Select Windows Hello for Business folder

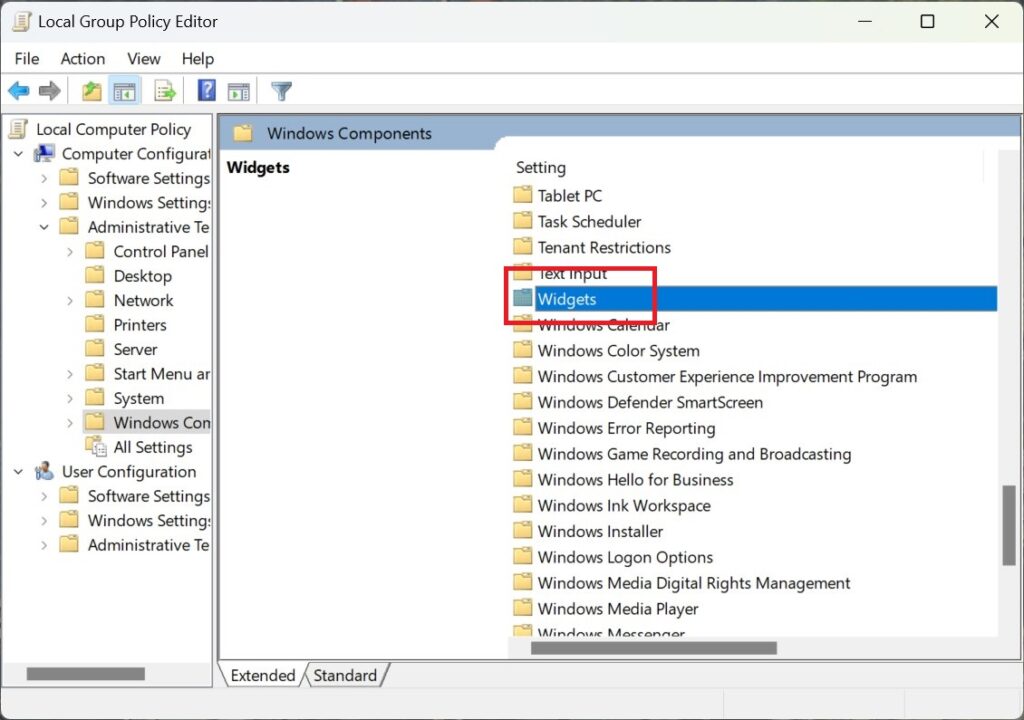tap(635, 480)
